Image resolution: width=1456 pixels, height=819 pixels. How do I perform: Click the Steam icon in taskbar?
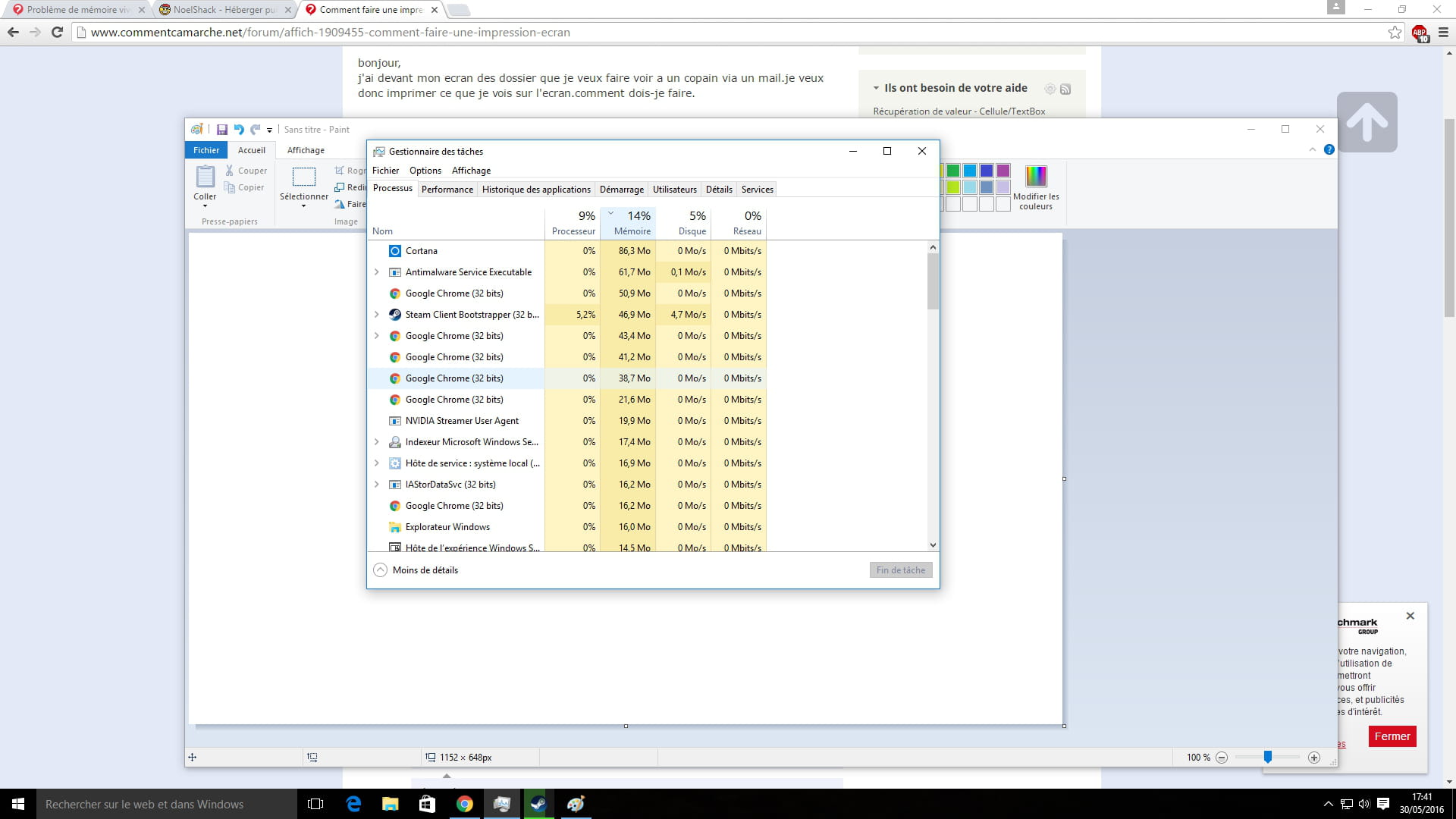[x=538, y=804]
